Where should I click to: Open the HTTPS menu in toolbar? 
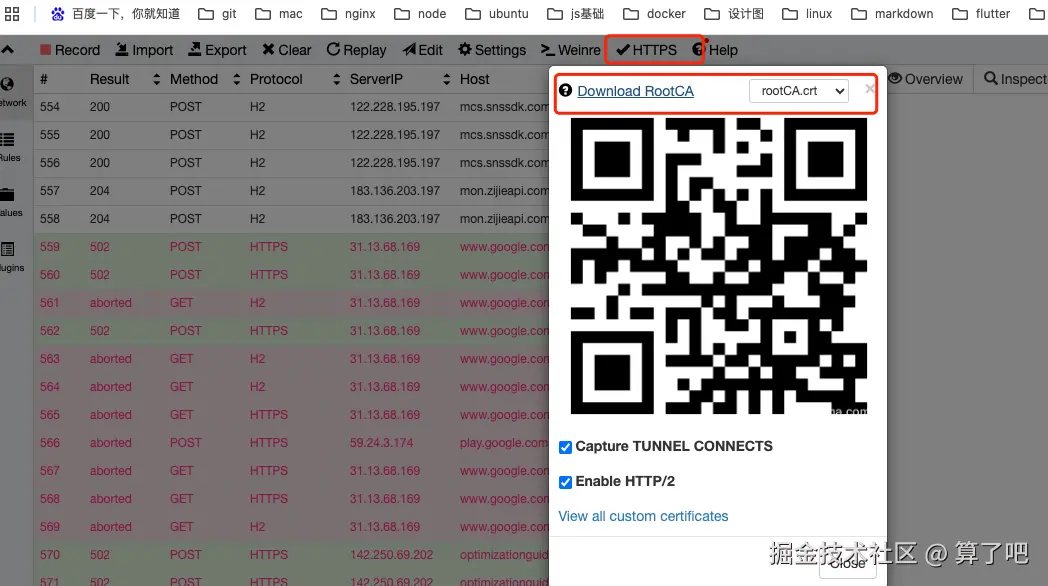click(x=646, y=50)
